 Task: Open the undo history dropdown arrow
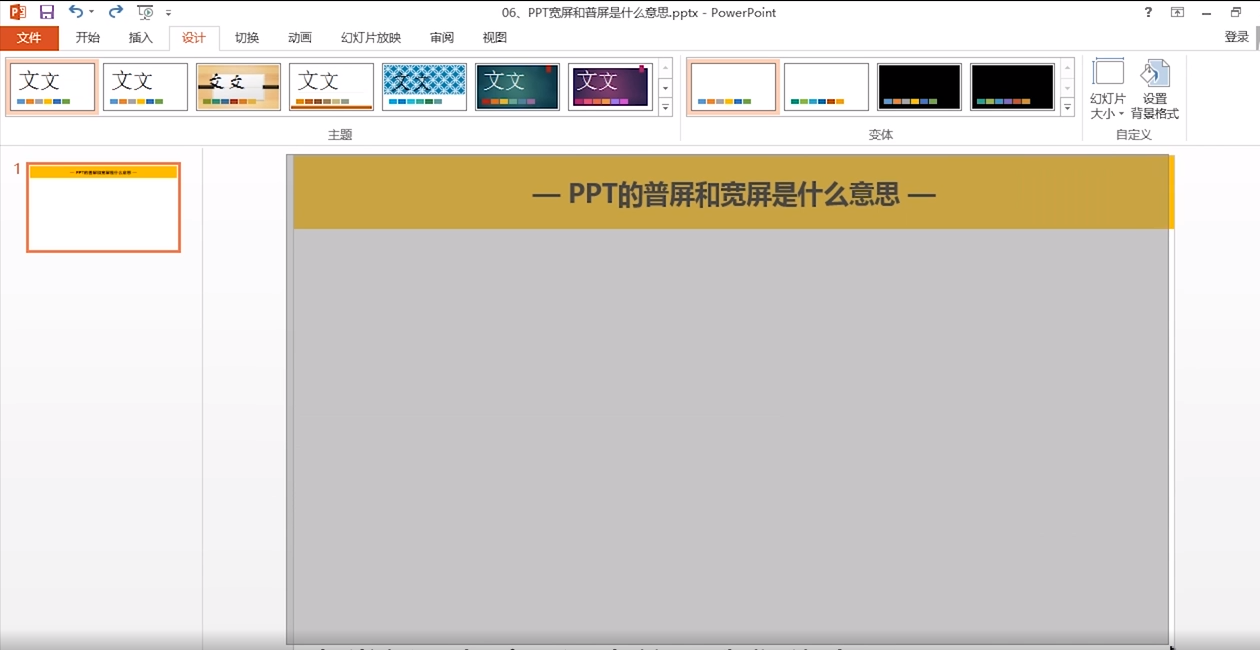click(x=92, y=12)
